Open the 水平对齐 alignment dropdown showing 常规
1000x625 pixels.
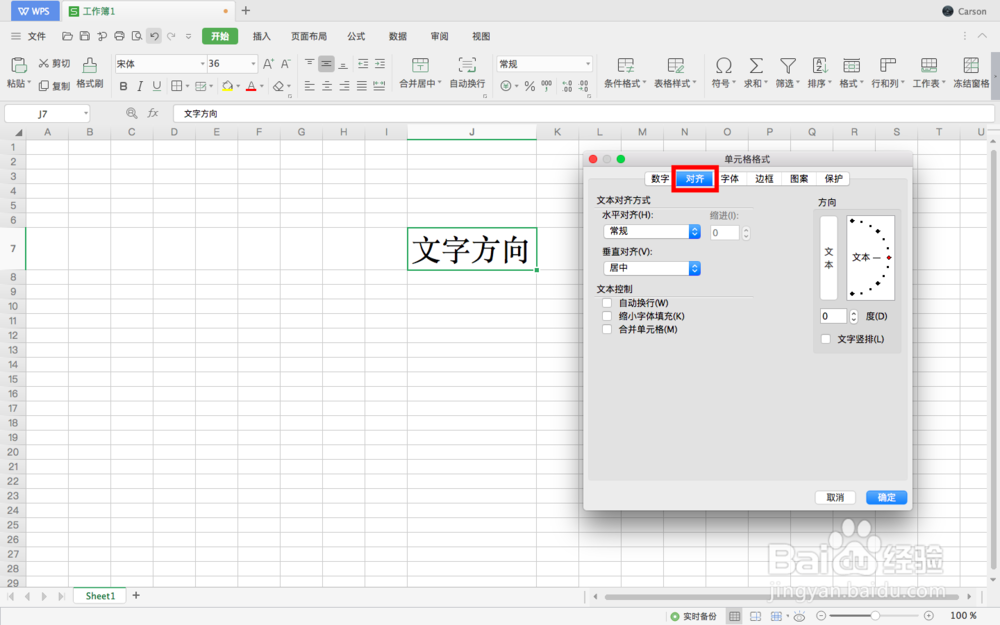tap(651, 231)
